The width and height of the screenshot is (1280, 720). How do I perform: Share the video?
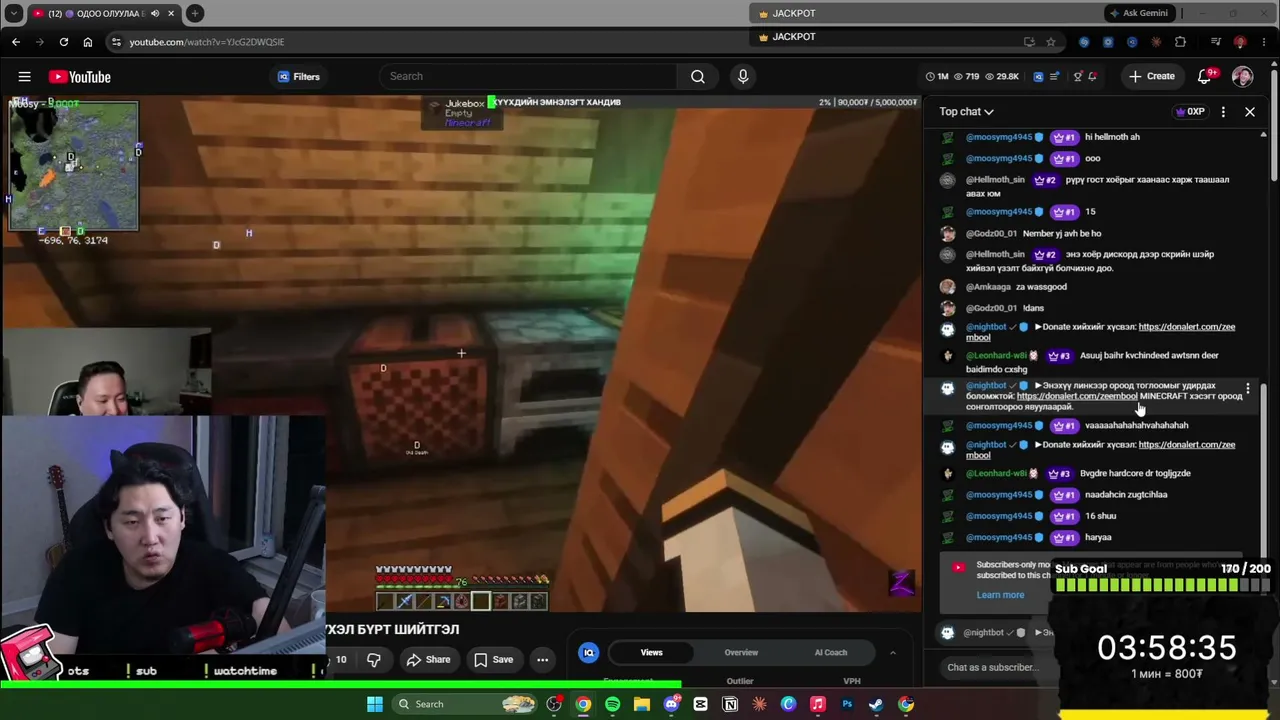pyautogui.click(x=428, y=660)
